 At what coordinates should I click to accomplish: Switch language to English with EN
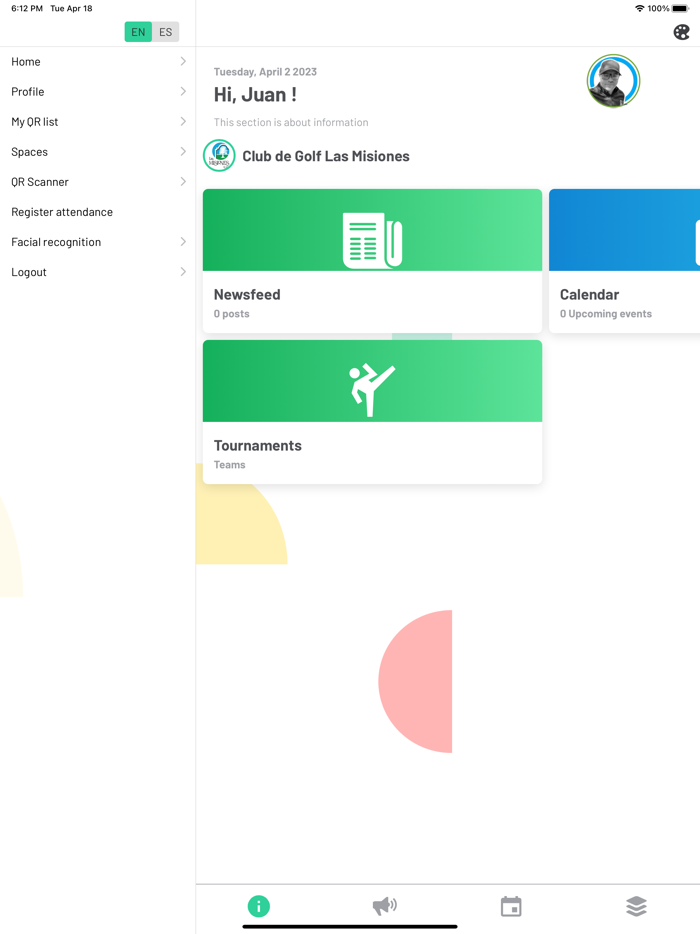tap(138, 32)
